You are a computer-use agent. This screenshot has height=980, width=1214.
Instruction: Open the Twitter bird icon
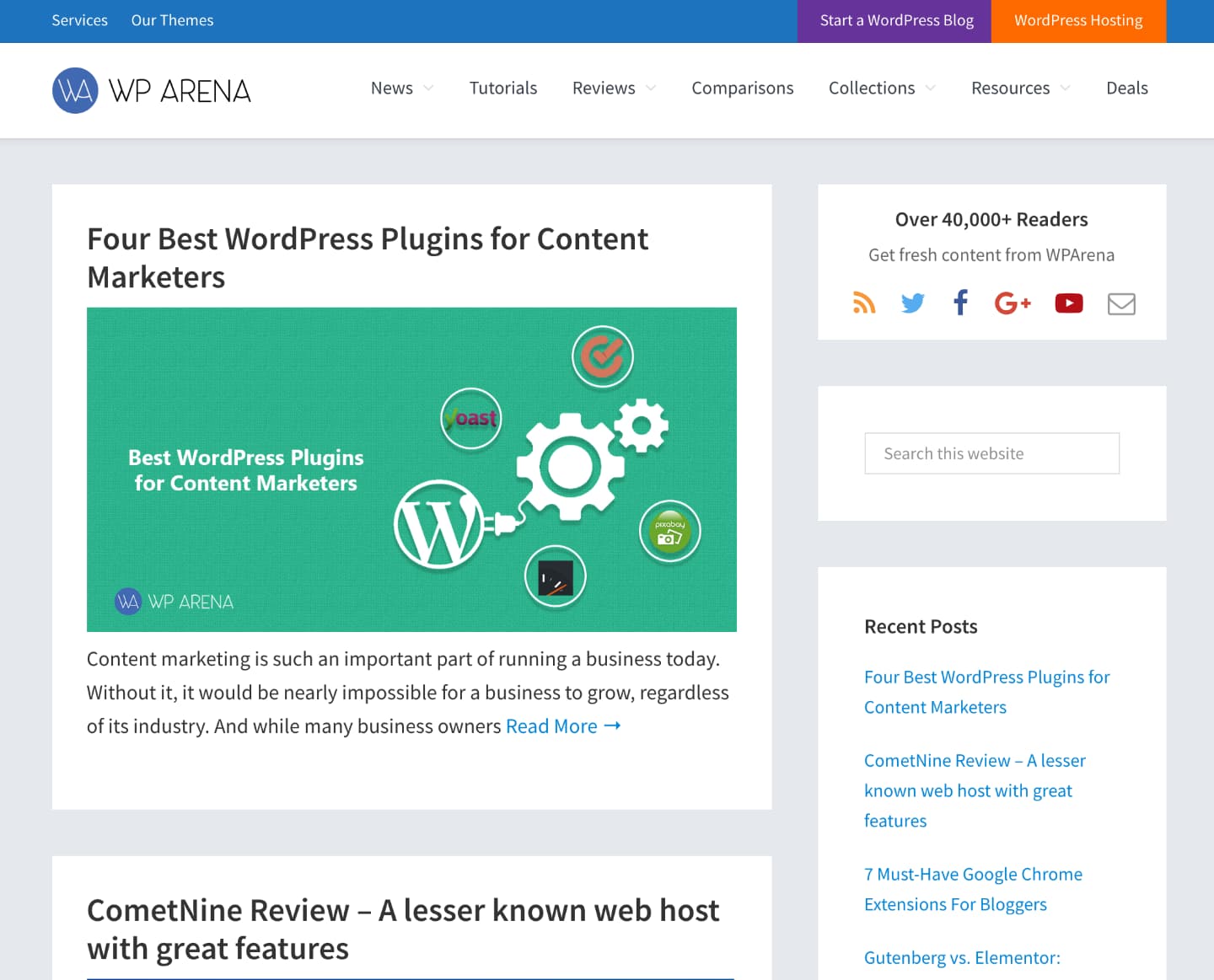[x=912, y=303]
